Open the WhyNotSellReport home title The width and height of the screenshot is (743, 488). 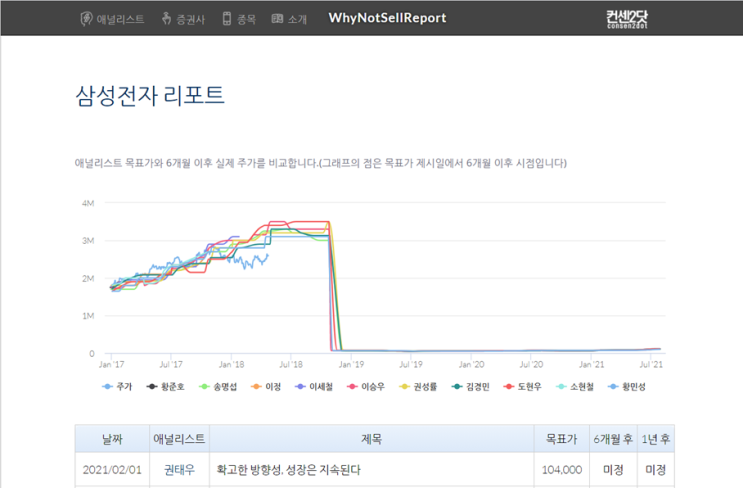pyautogui.click(x=387, y=18)
